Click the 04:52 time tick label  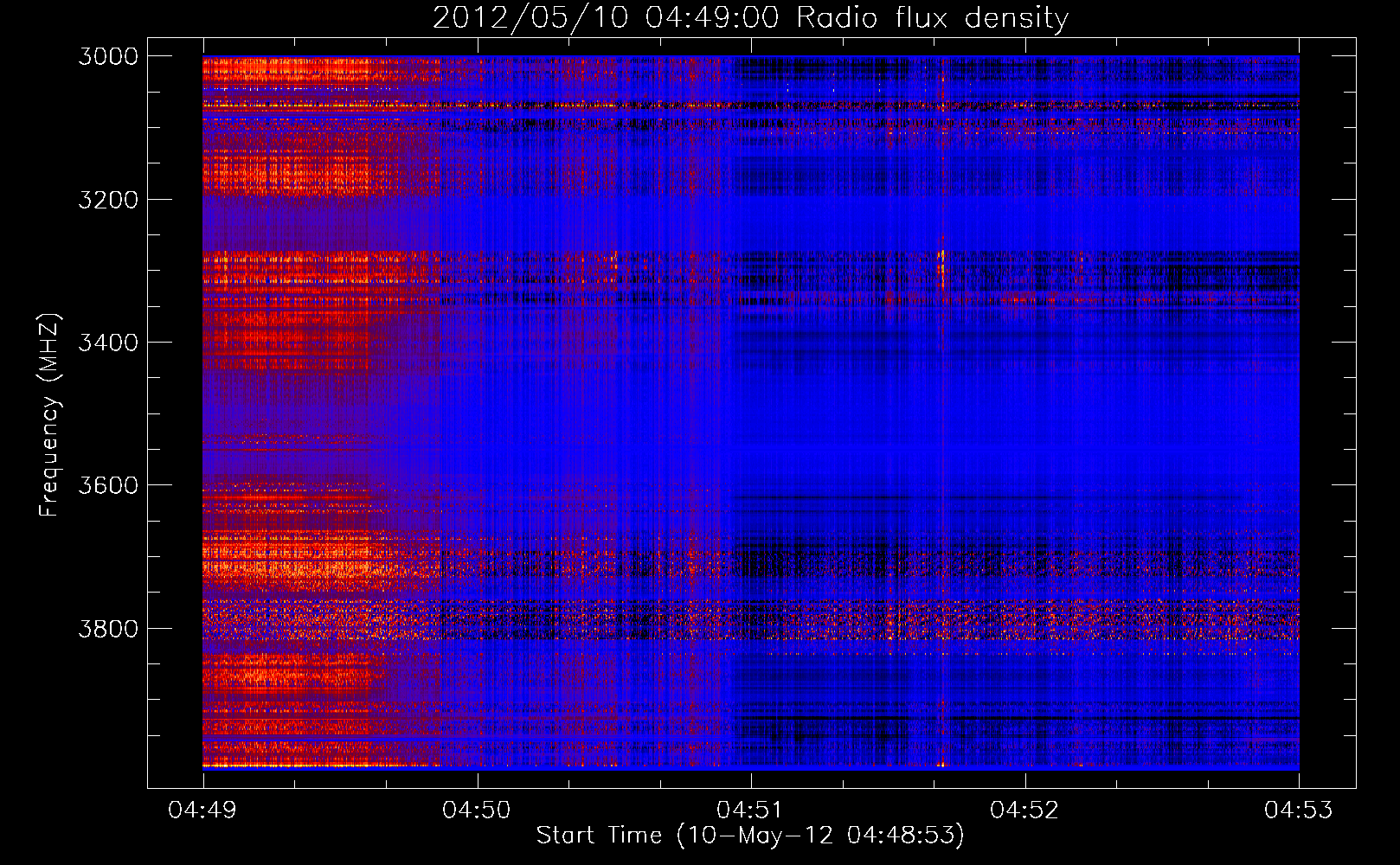[x=1024, y=811]
